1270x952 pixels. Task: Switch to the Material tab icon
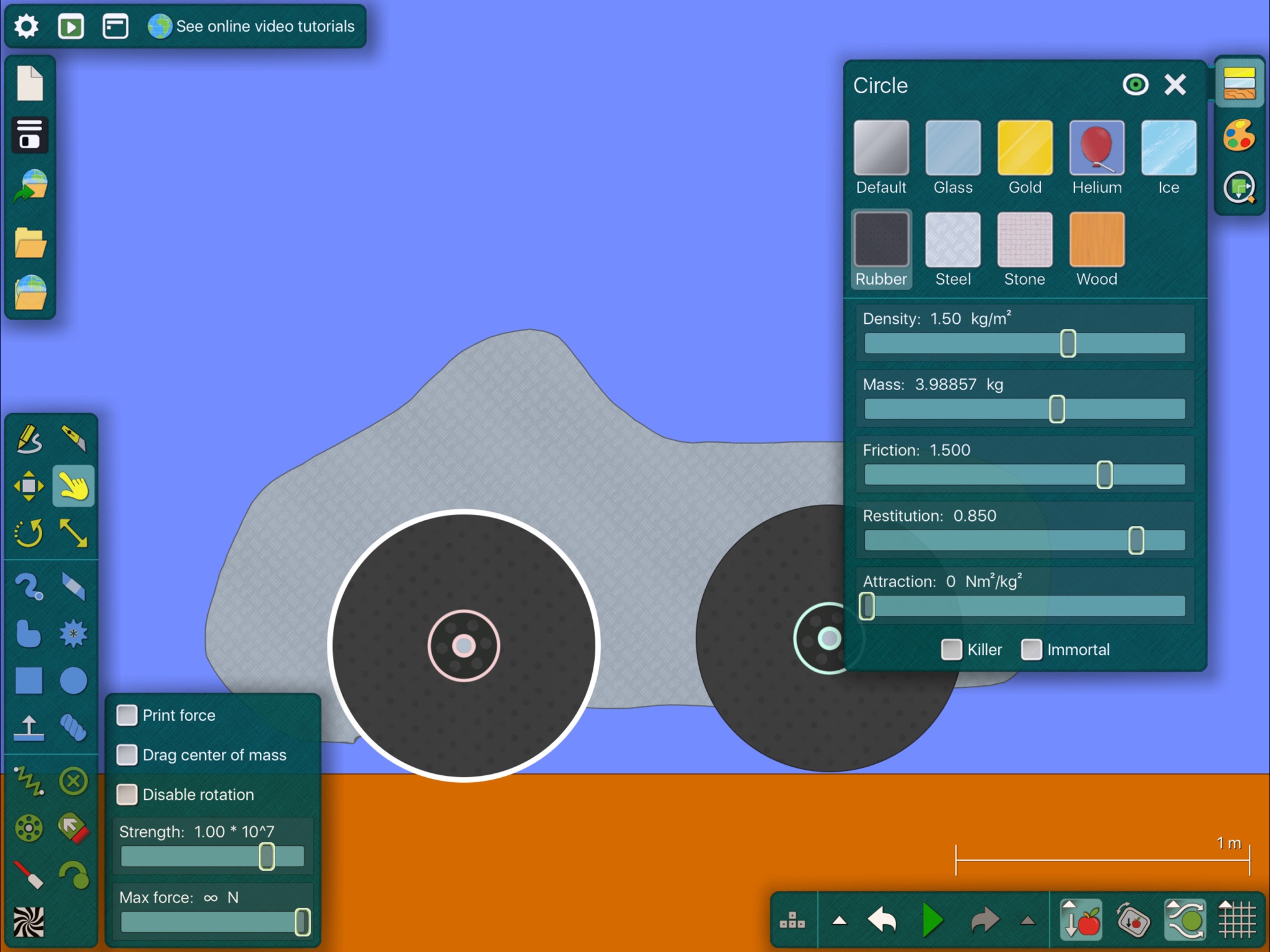point(1239,84)
